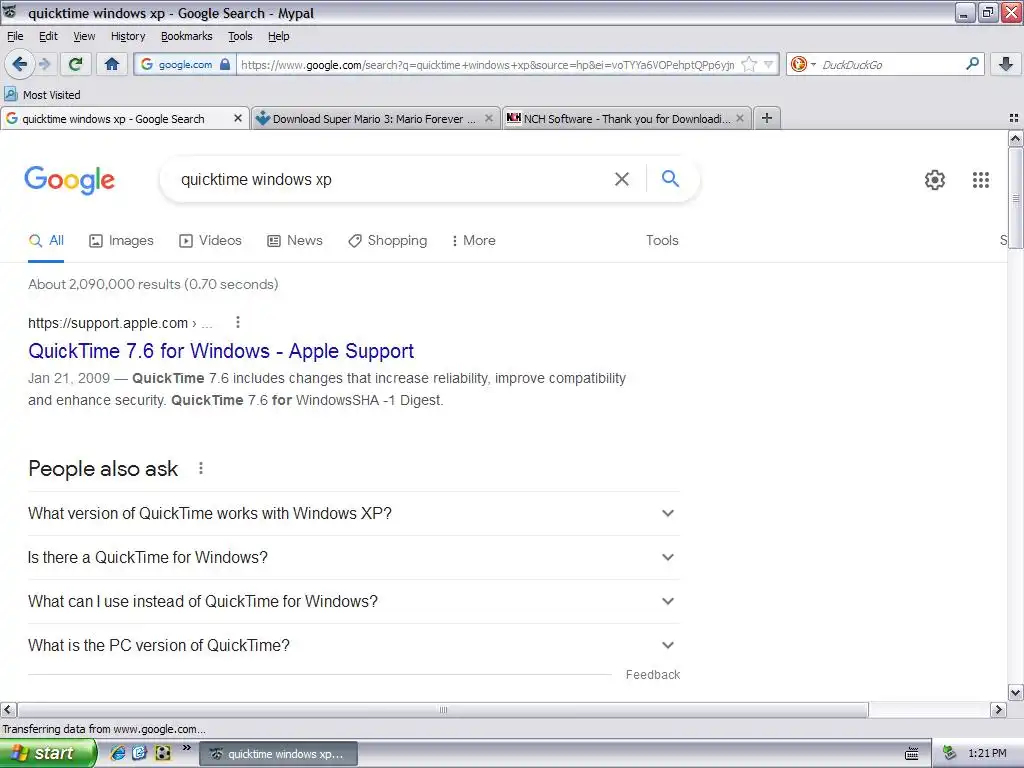Open the Windows Start menu
Viewport: 1024px width, 768px height.
point(47,753)
